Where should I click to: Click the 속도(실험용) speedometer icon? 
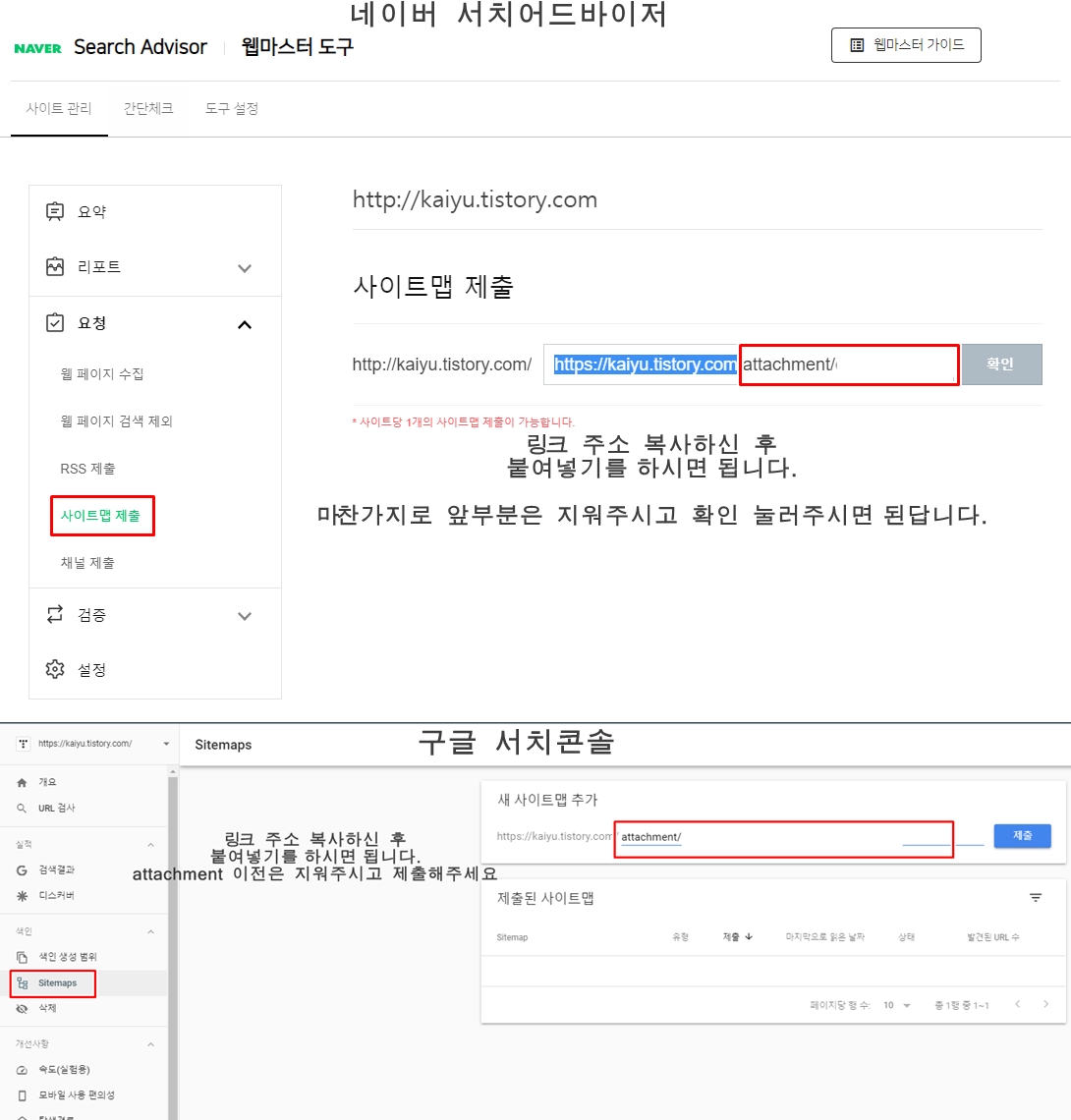coord(22,1070)
